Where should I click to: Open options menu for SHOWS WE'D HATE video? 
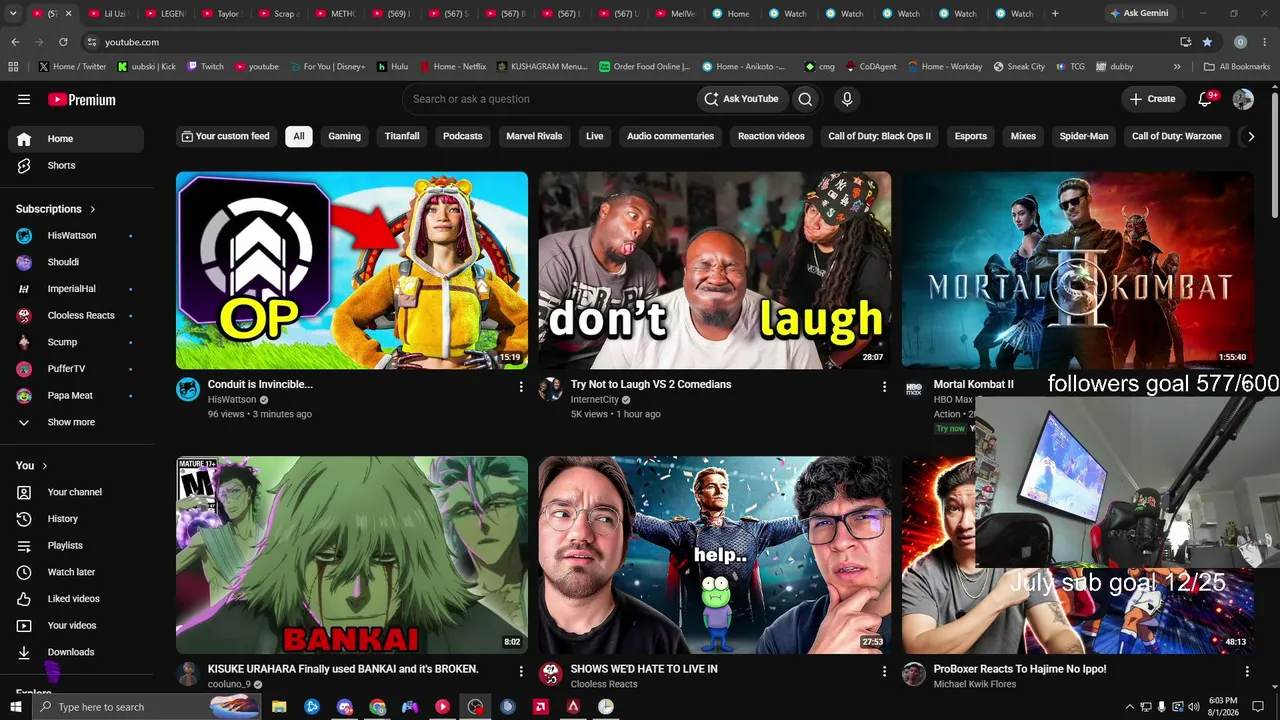884,671
